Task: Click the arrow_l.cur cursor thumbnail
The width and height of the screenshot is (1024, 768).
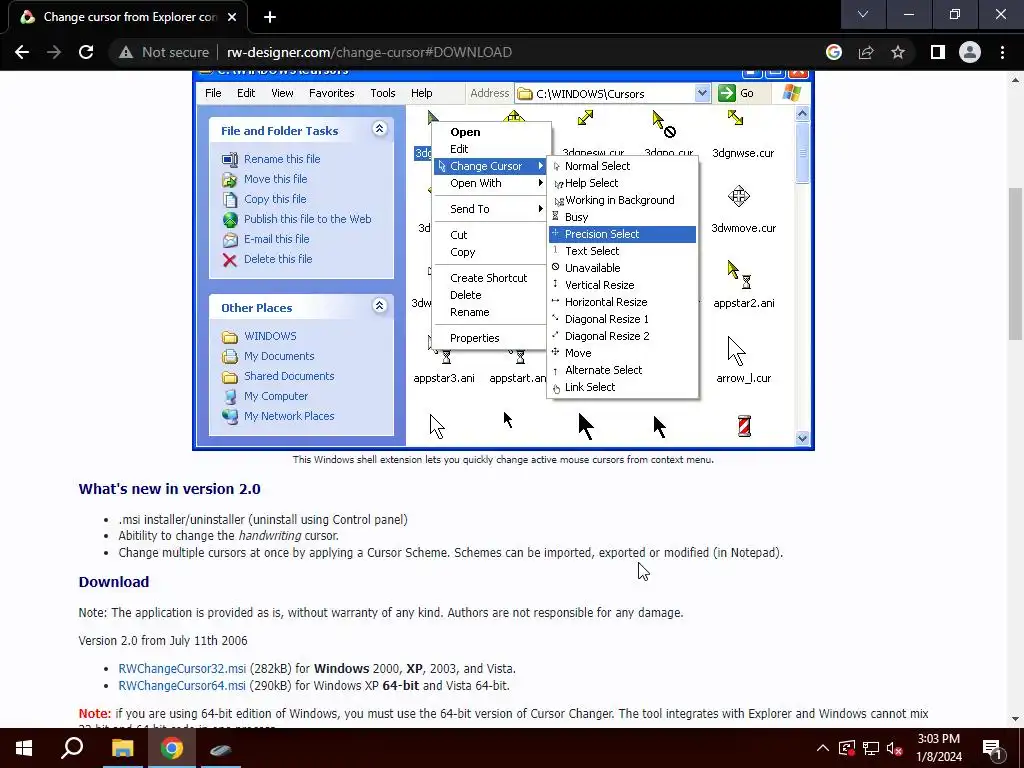Action: 737,351
